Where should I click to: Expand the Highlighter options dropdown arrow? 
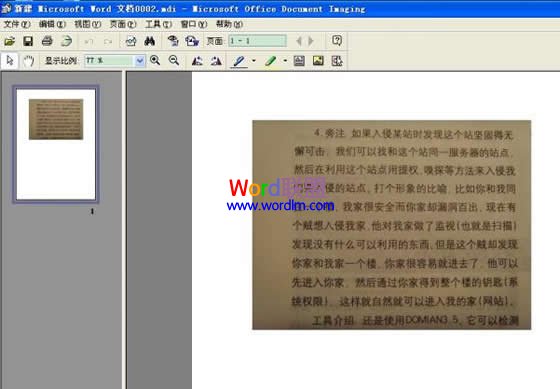pyautogui.click(x=285, y=61)
